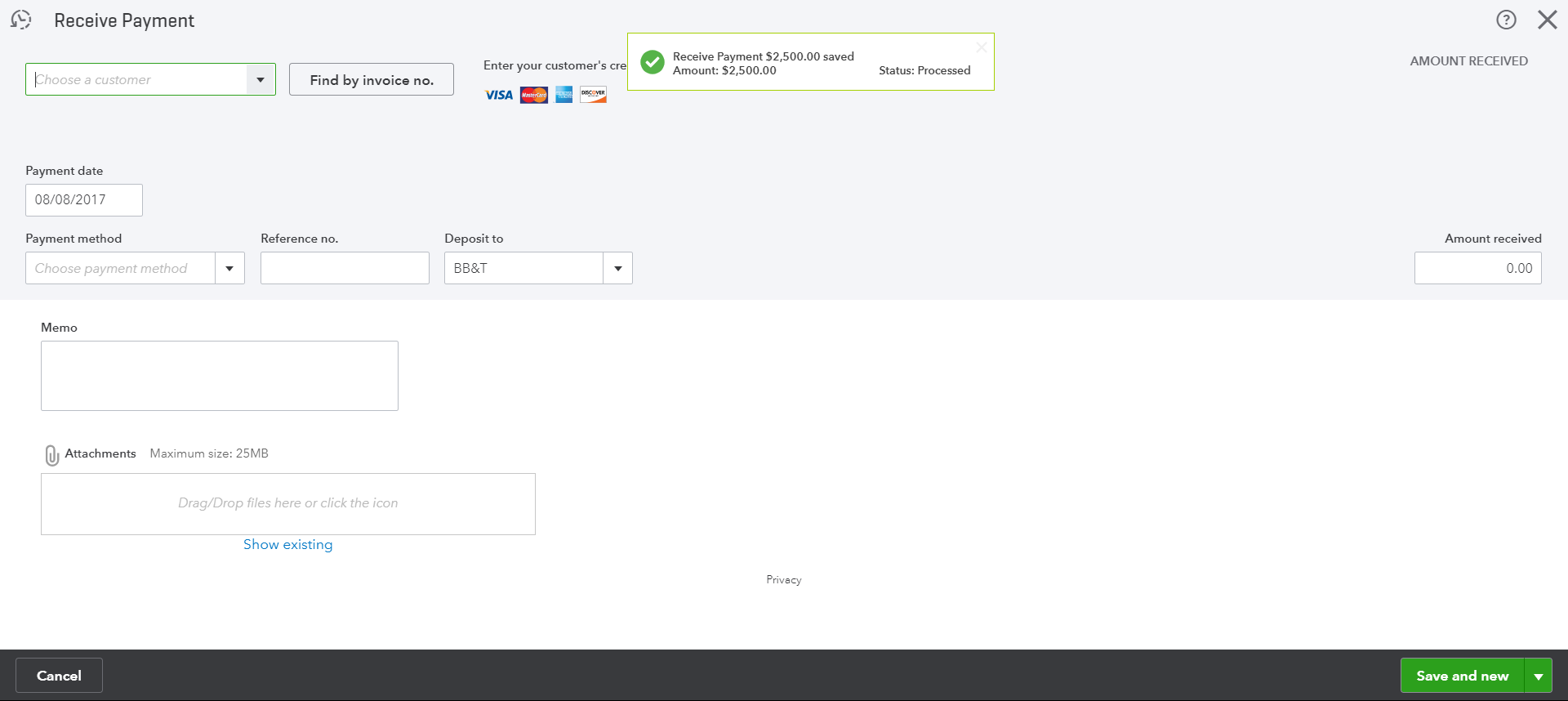
Task: Open the payment method dropdown arrow
Action: [229, 269]
